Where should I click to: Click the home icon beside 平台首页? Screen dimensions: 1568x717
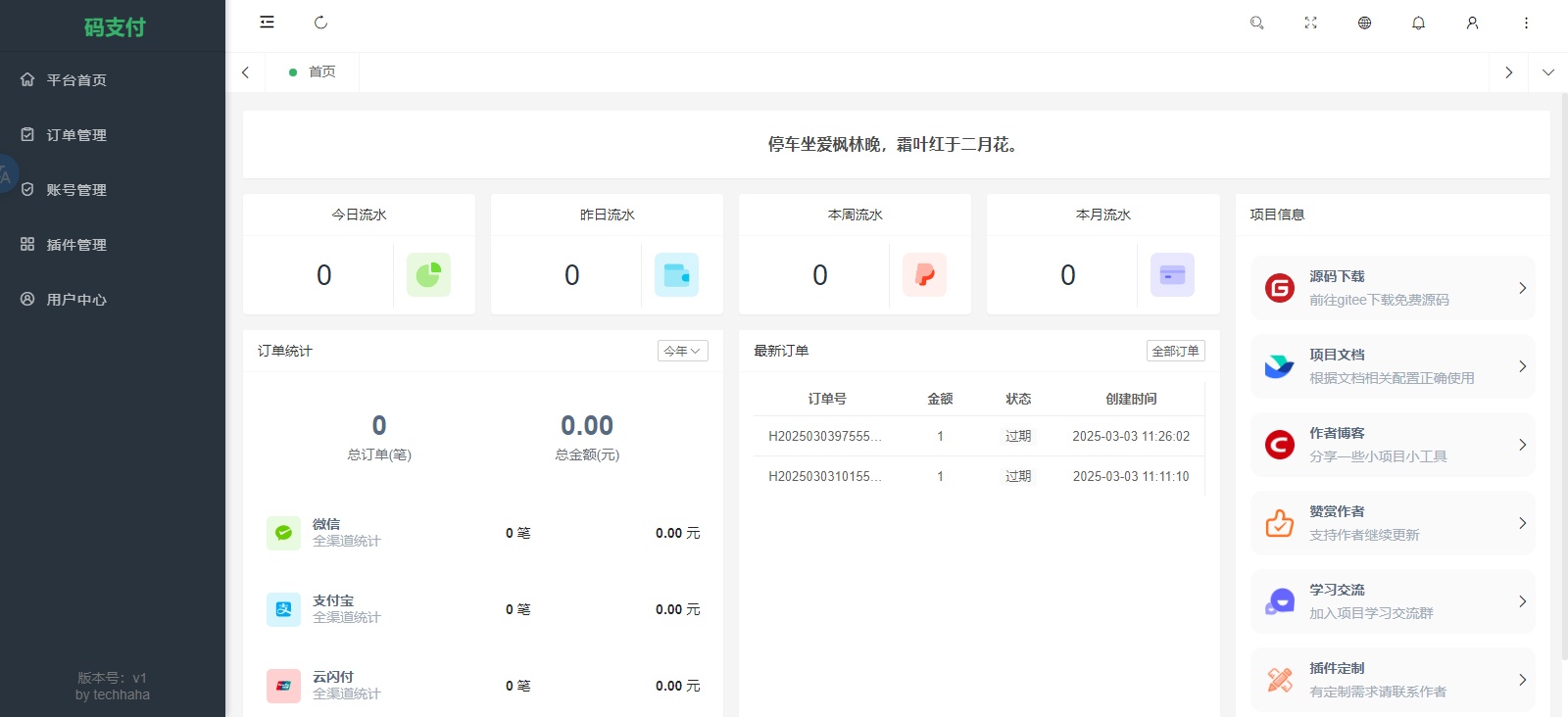pos(27,79)
